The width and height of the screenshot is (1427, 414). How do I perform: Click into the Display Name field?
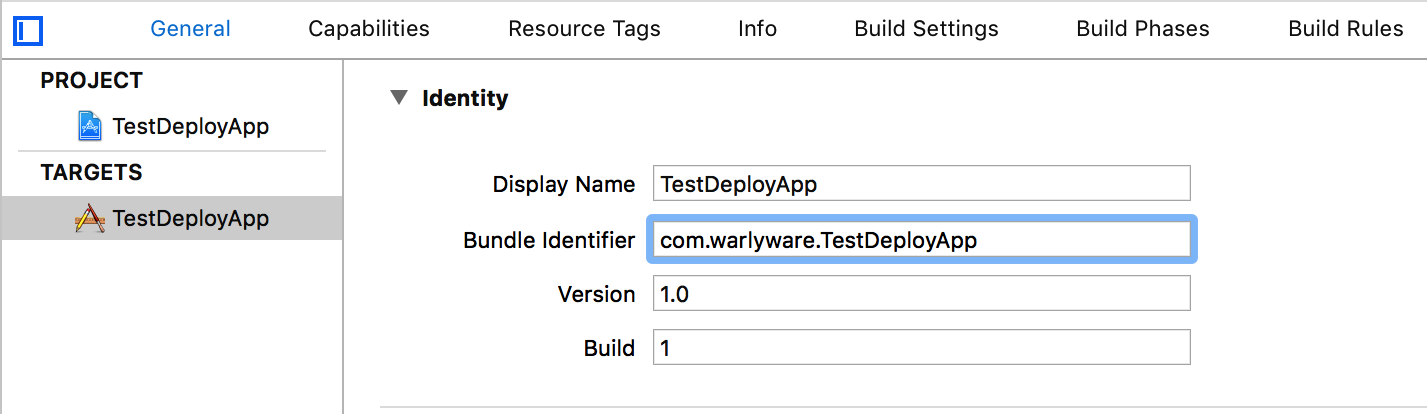pos(920,184)
